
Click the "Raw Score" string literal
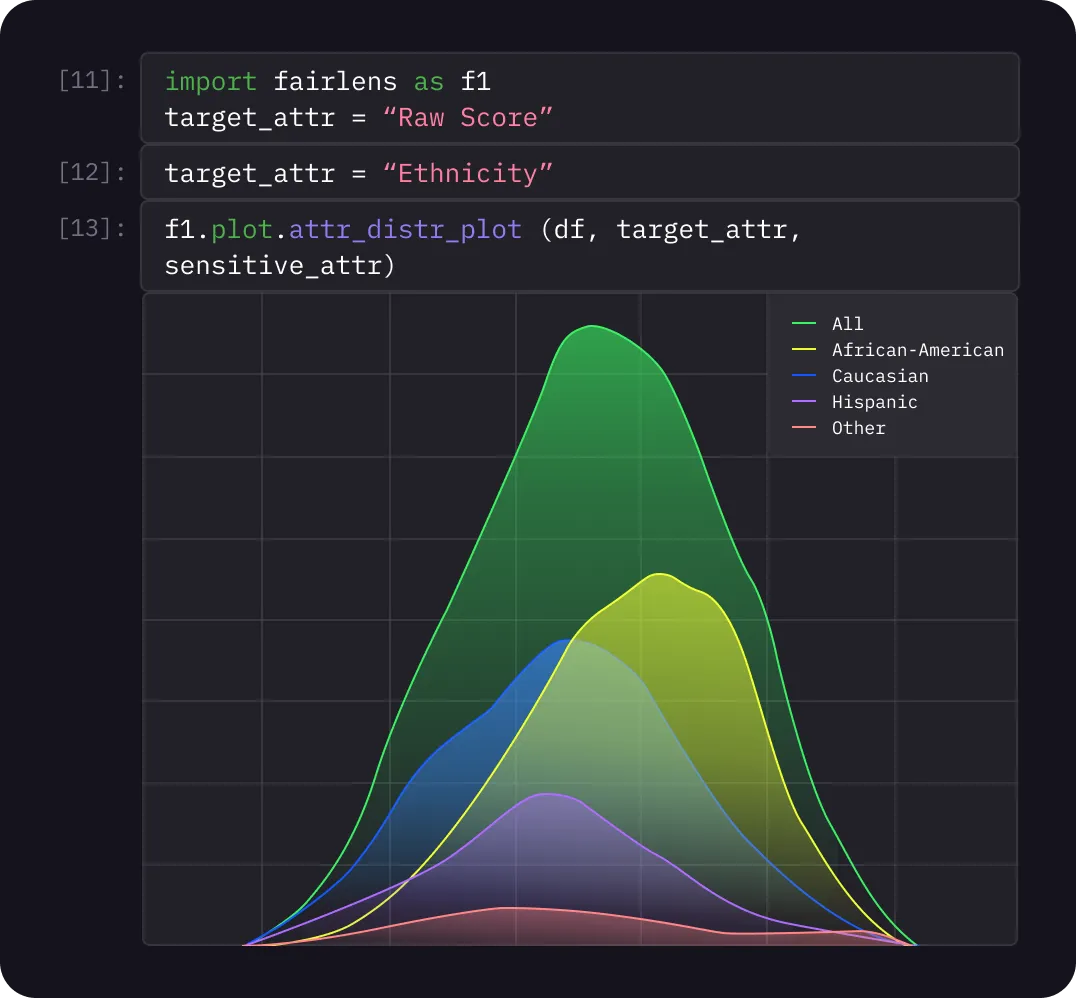(466, 117)
